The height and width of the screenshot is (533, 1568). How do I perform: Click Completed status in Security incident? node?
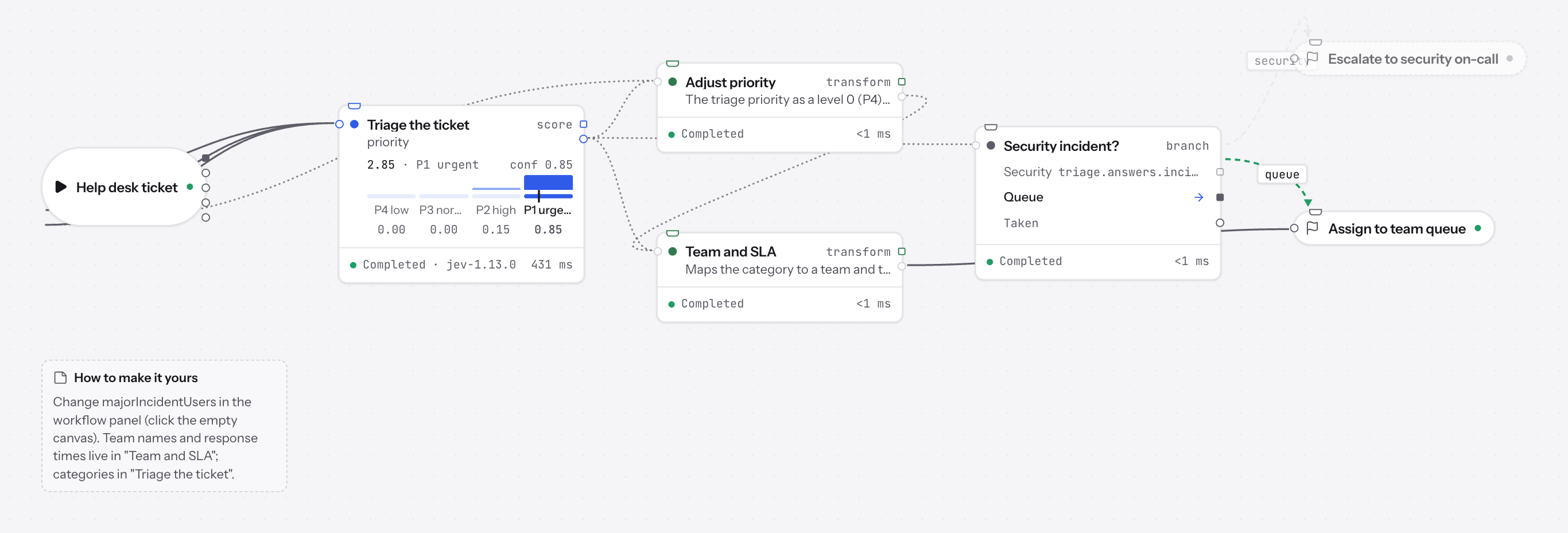click(1031, 261)
